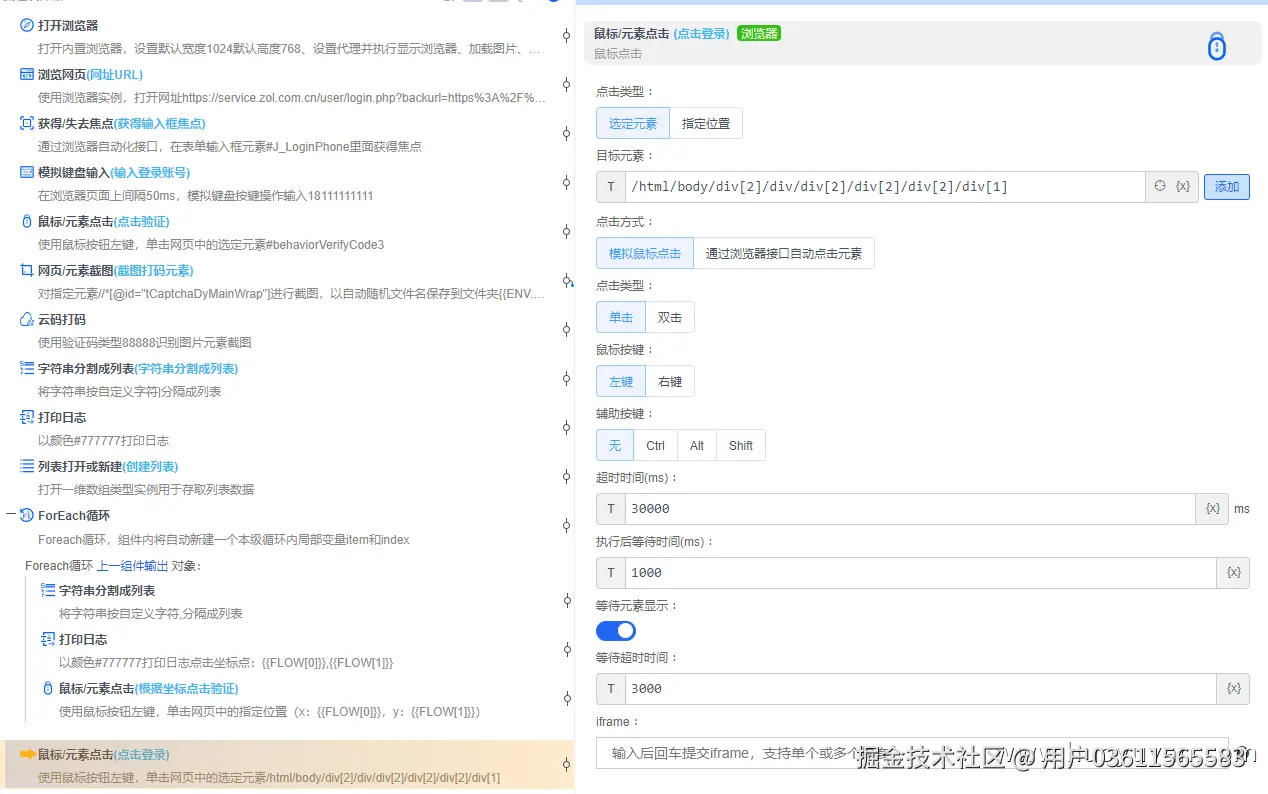The image size is (1268, 794).
Task: Click the {x} variable icon for 目标元素
Action: pos(1183,186)
